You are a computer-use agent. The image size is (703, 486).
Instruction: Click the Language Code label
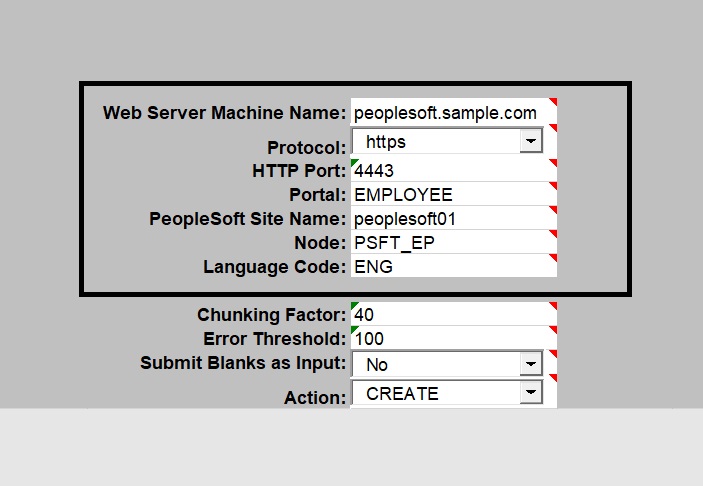point(274,267)
